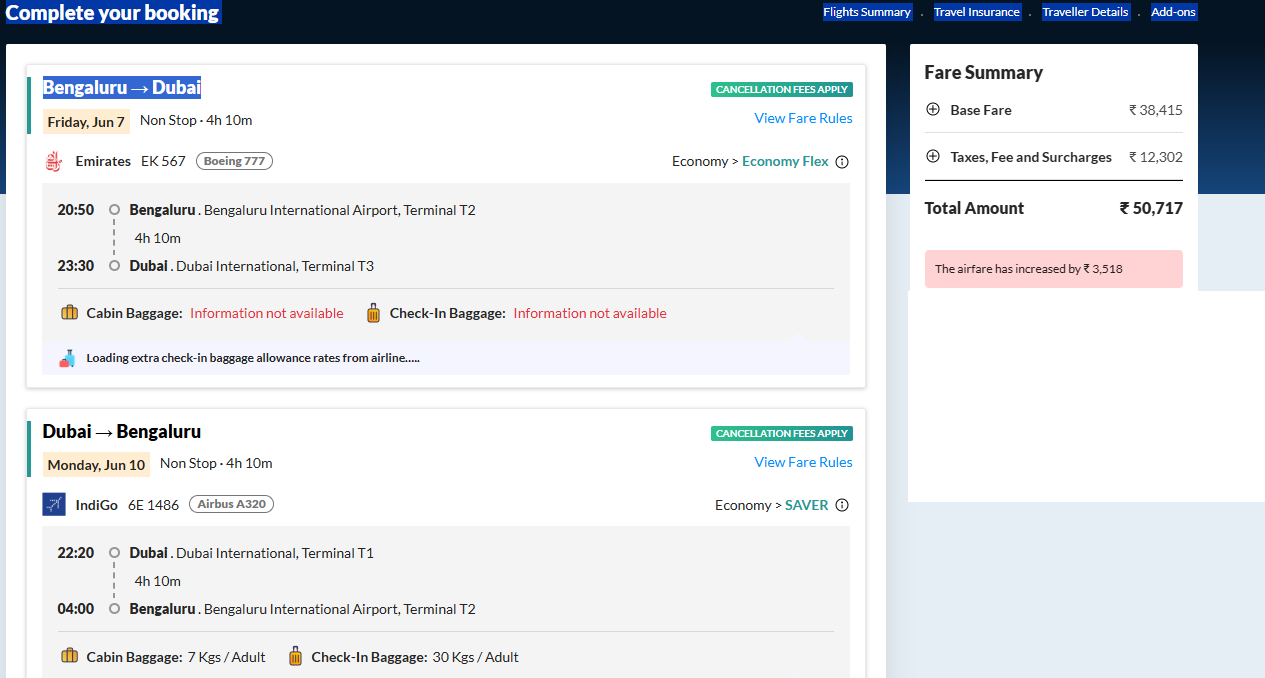Click Cabin Baggage icon for IndiGo flight
This screenshot has width=1265, height=678.
69,657
